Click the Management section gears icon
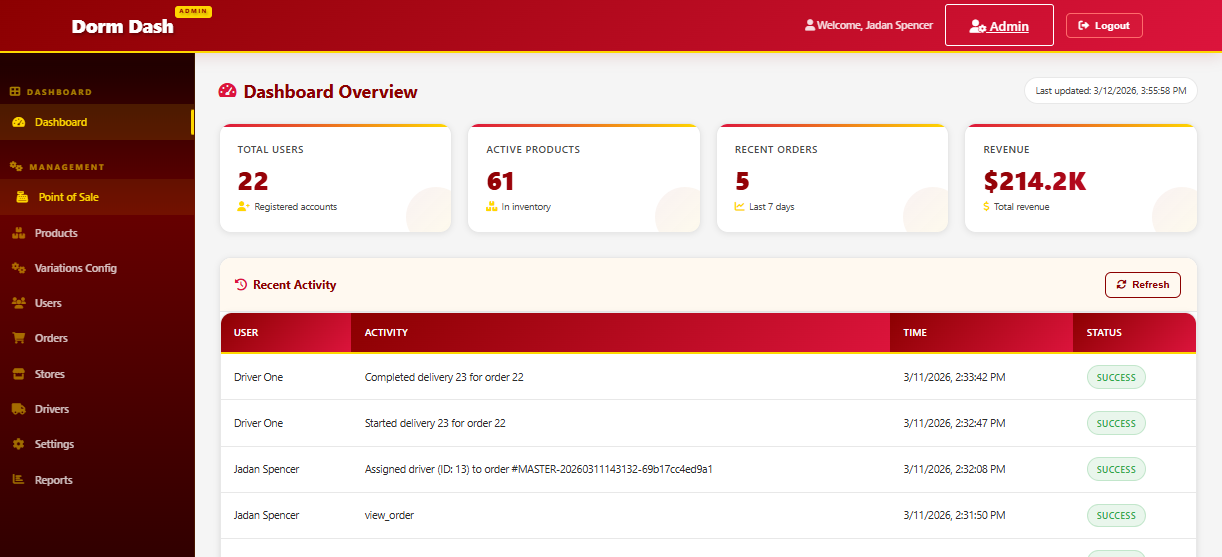 tap(16, 167)
